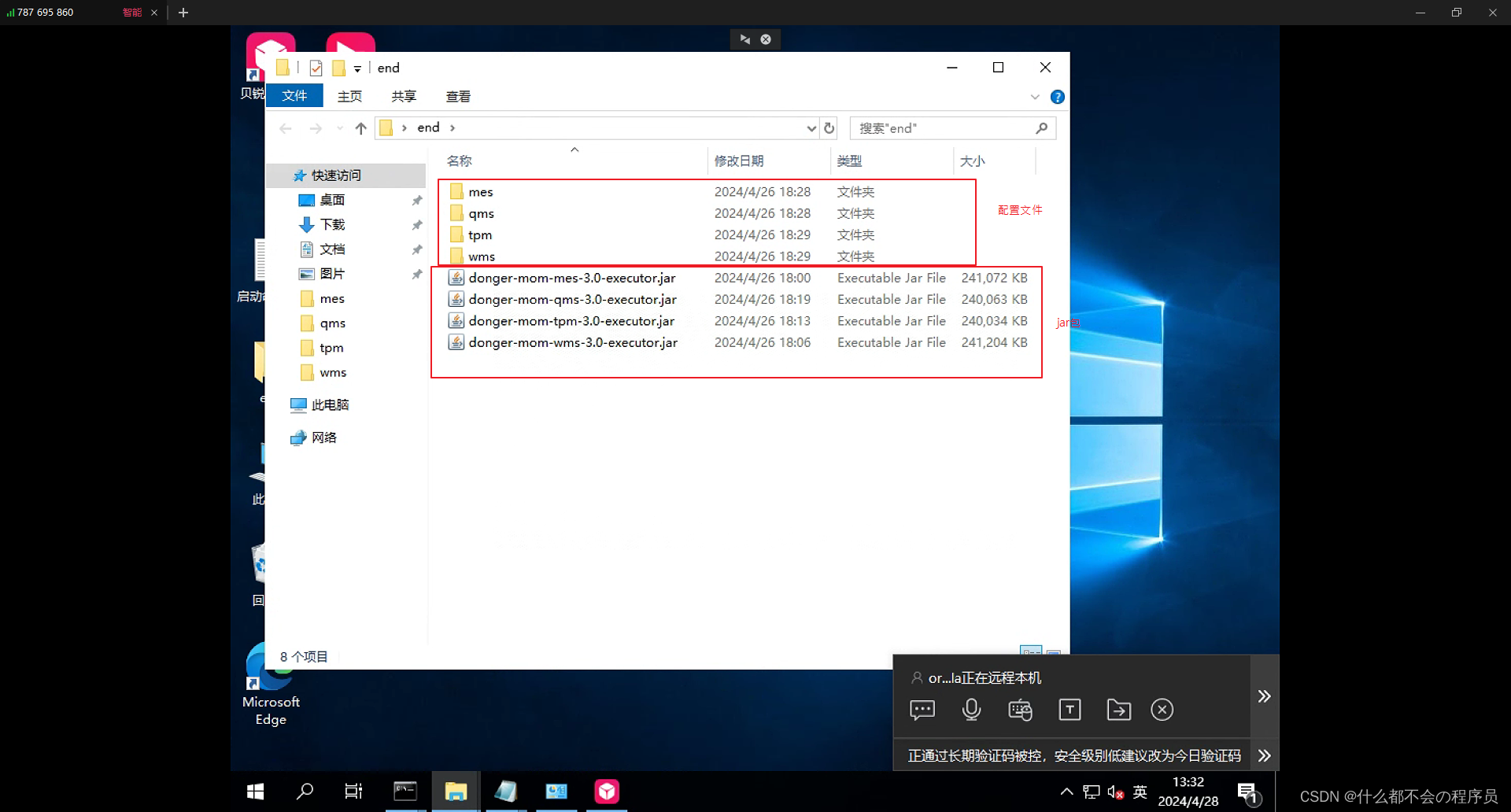Open mes folder in navigation pane
Viewport: 1511px width, 812px height.
click(x=331, y=298)
